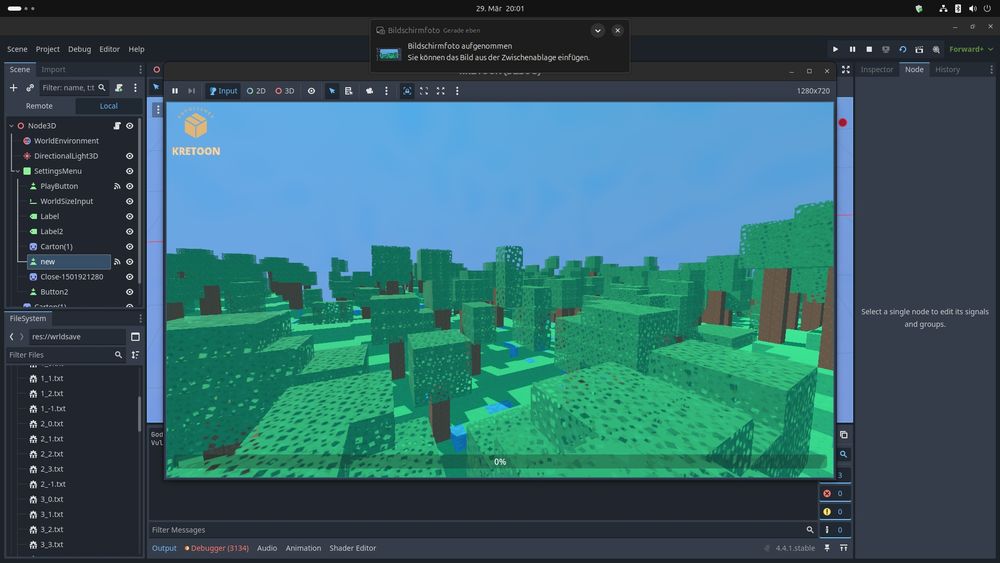This screenshot has height=563, width=1000.
Task: Enable movie maker mode icon
Action: (936, 49)
